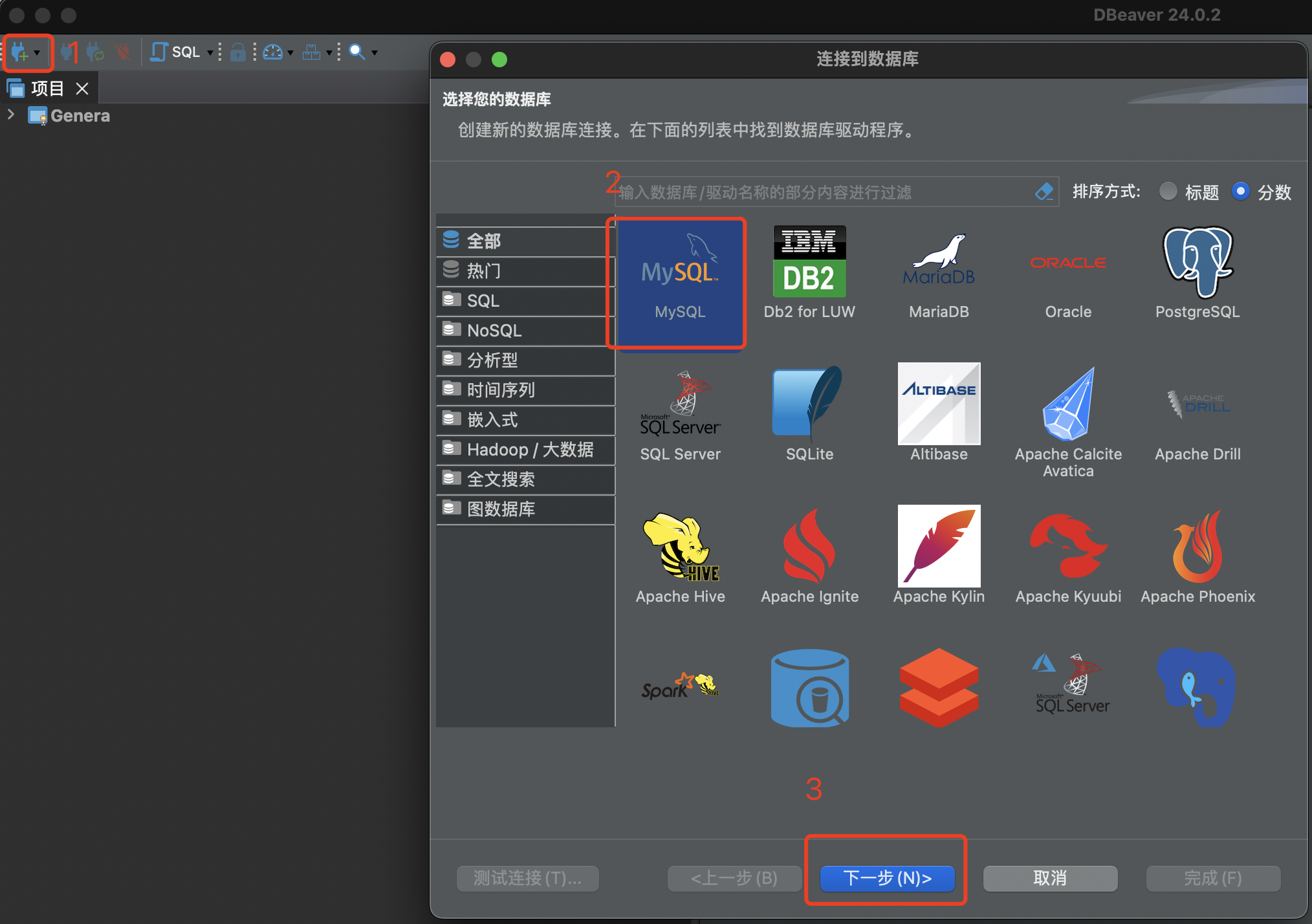Click the dashboard gauge icon
The width and height of the screenshot is (1312, 924).
pos(273,52)
